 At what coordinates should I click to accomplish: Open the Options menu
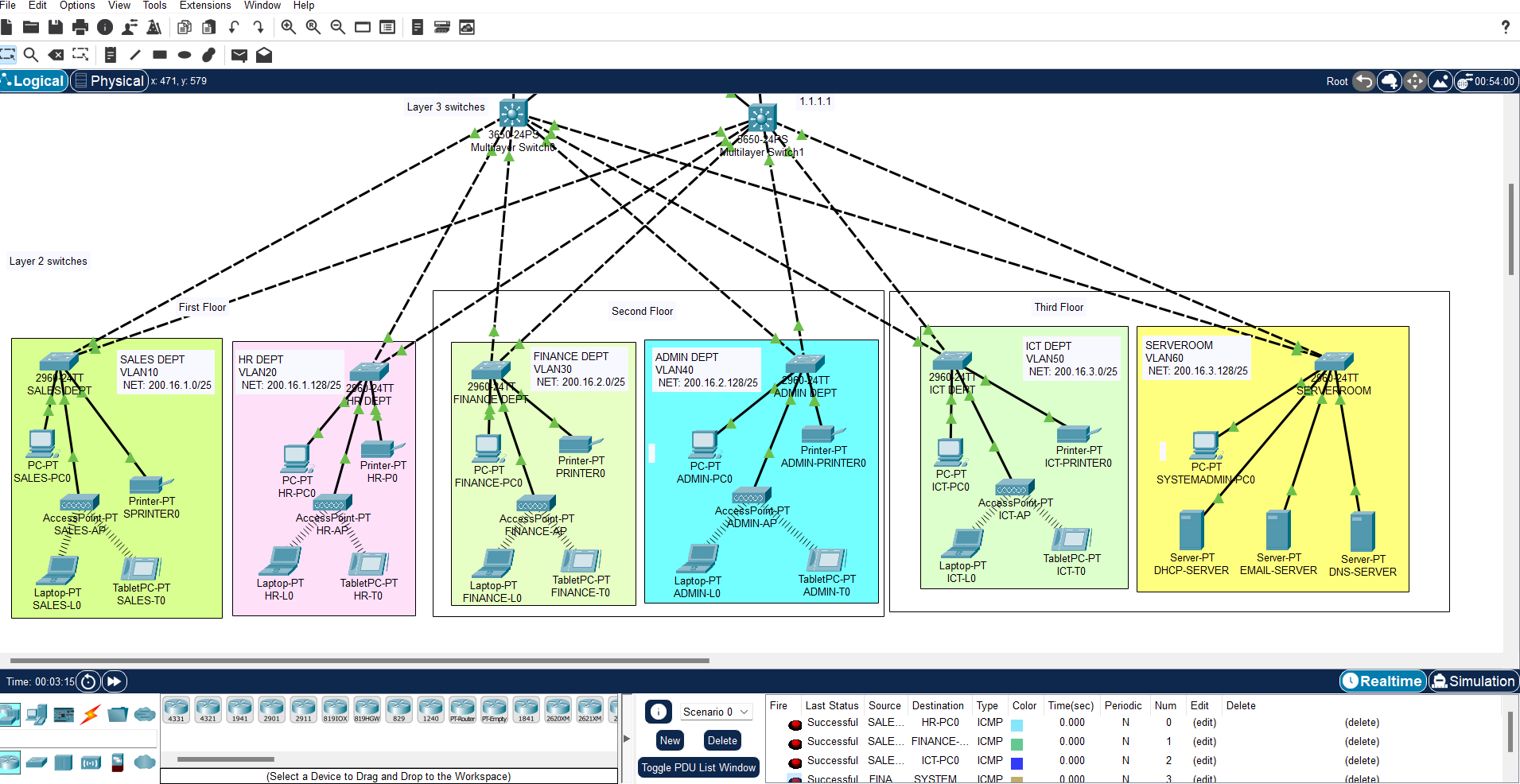tap(77, 6)
